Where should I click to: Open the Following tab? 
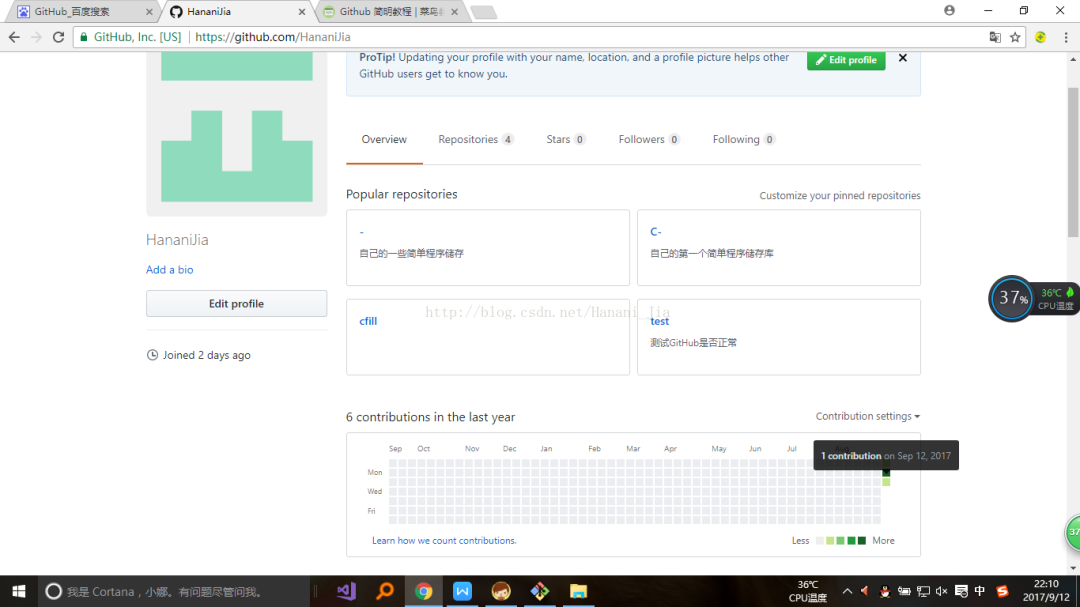pyautogui.click(x=744, y=139)
